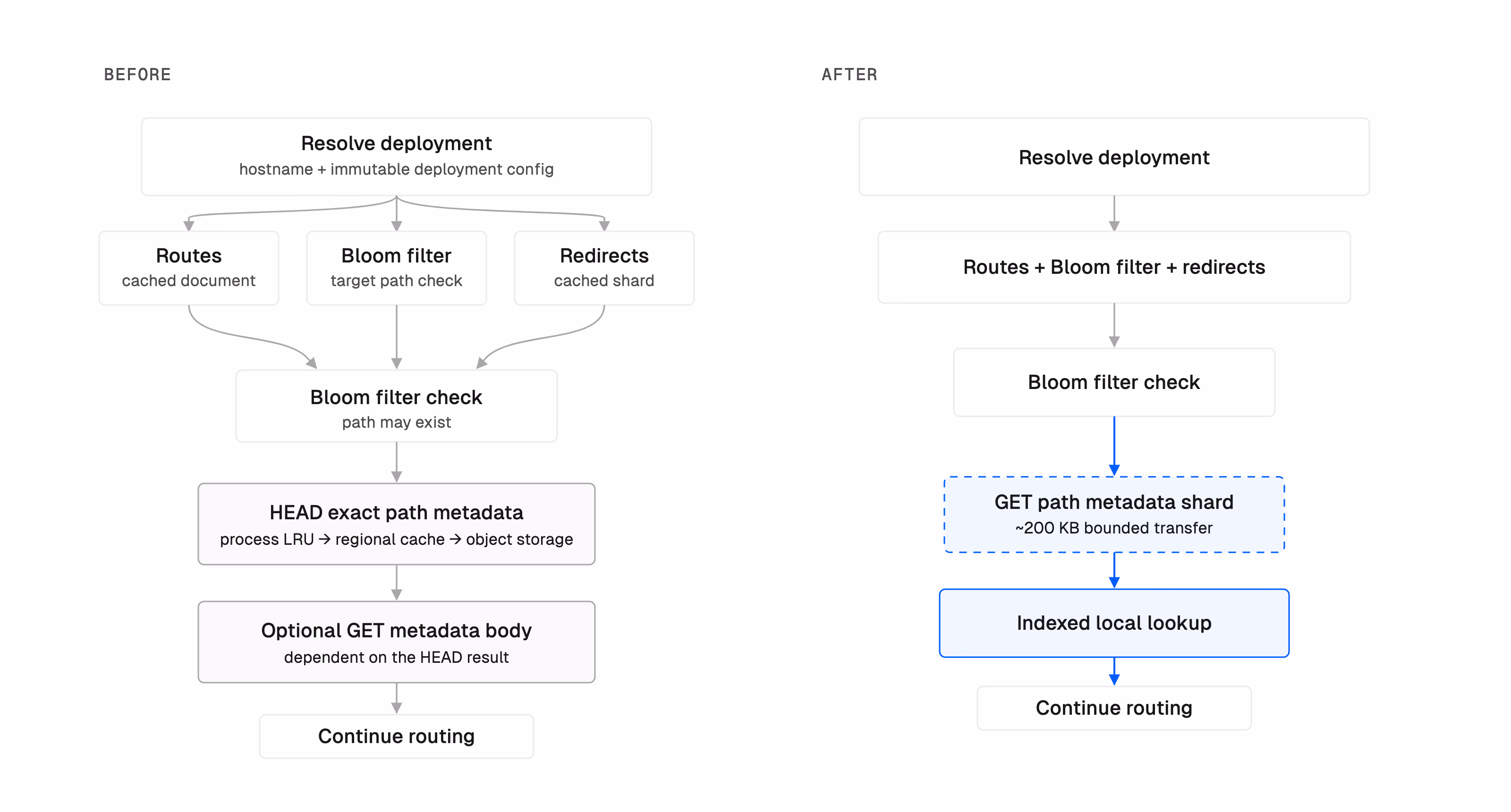Select the Redirects cached shard box
This screenshot has width=1511, height=812.
[604, 268]
